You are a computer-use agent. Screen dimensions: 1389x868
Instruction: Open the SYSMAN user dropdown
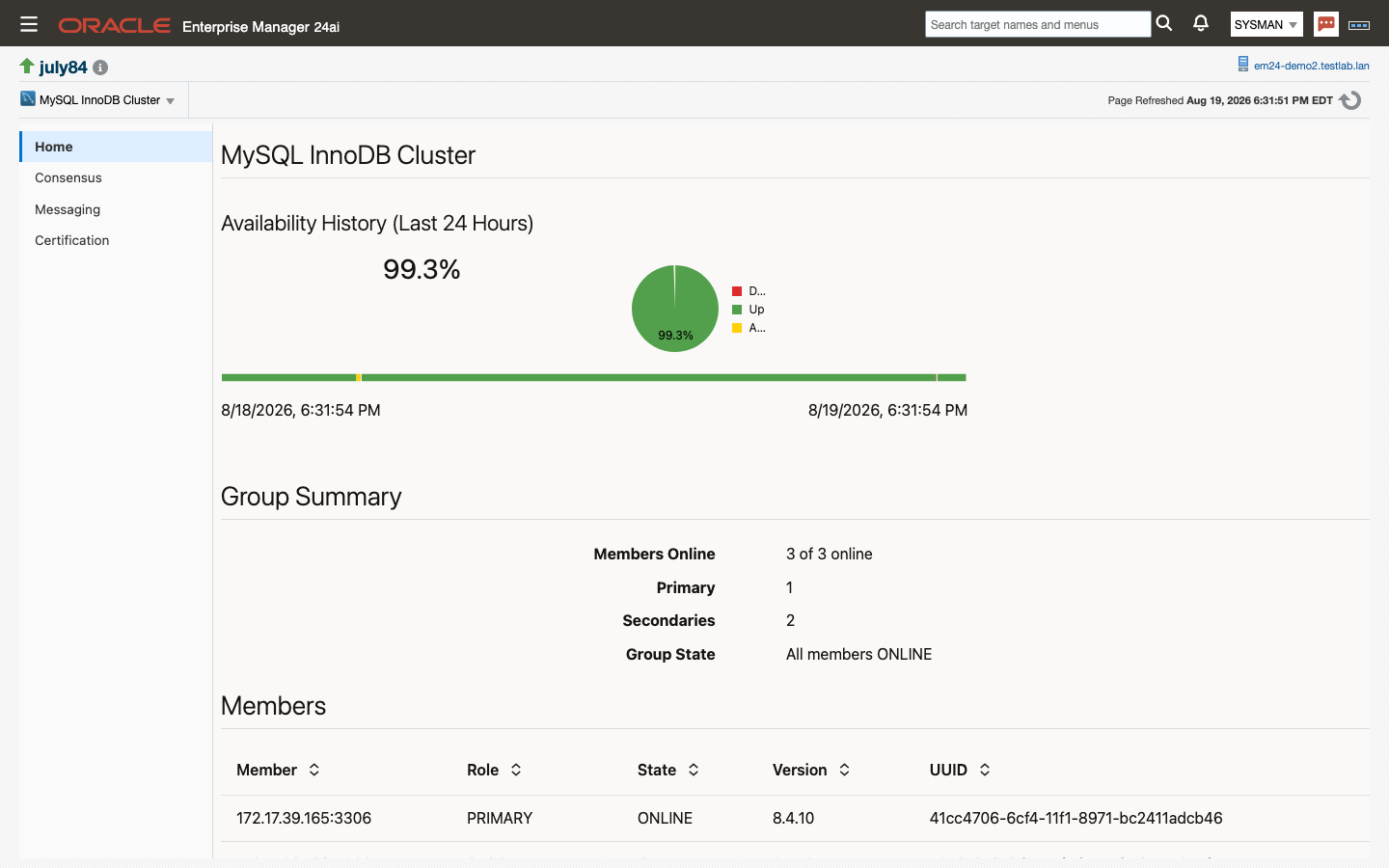coord(1266,24)
